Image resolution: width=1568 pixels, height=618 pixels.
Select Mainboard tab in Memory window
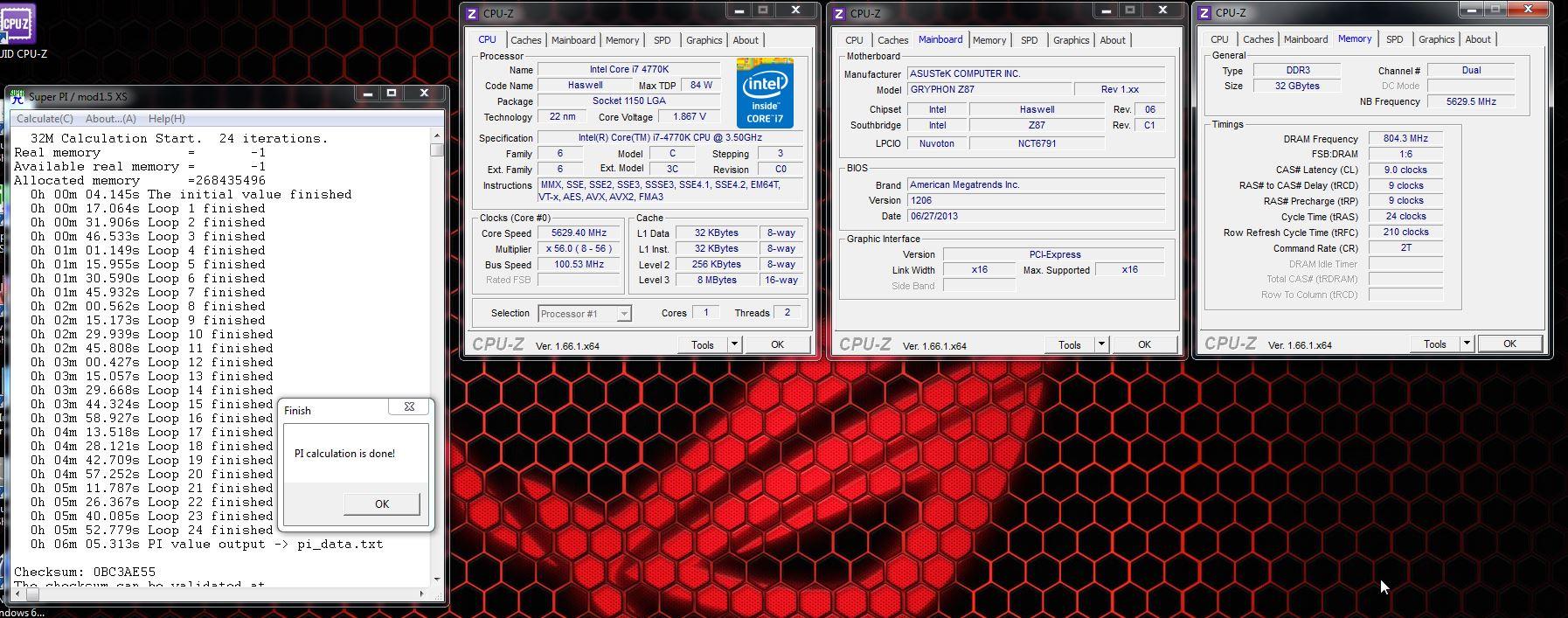(x=1306, y=39)
